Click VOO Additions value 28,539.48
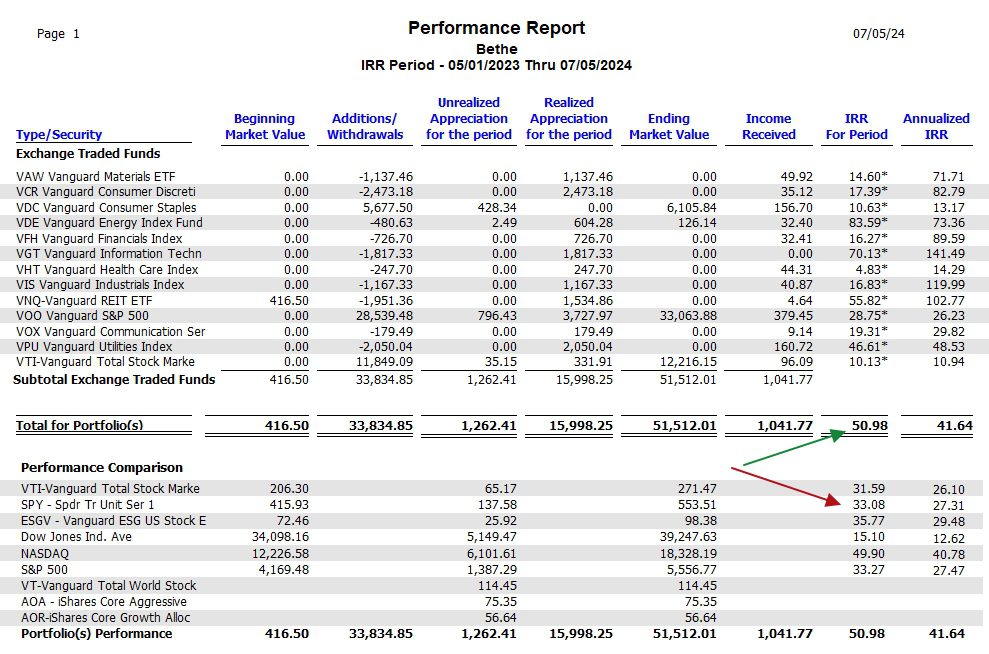This screenshot has height=654, width=989. click(384, 315)
